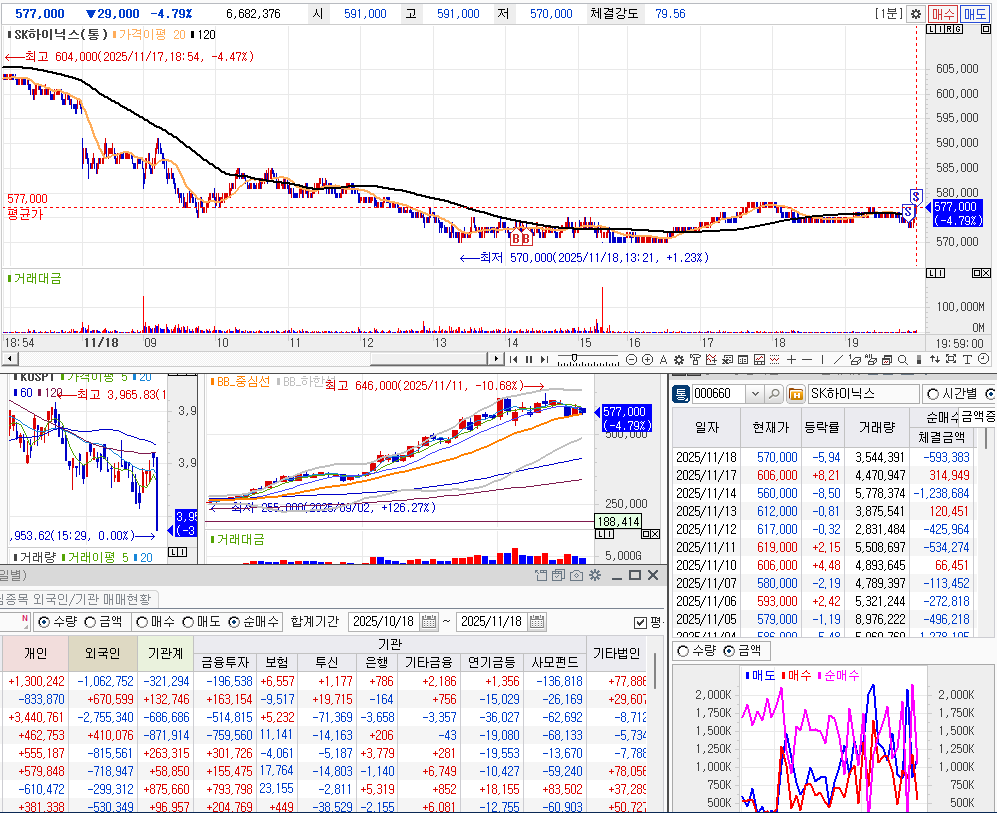Image resolution: width=997 pixels, height=813 pixels.
Task: Click the main chart horizontal scrollbar thumb
Action: point(429,359)
